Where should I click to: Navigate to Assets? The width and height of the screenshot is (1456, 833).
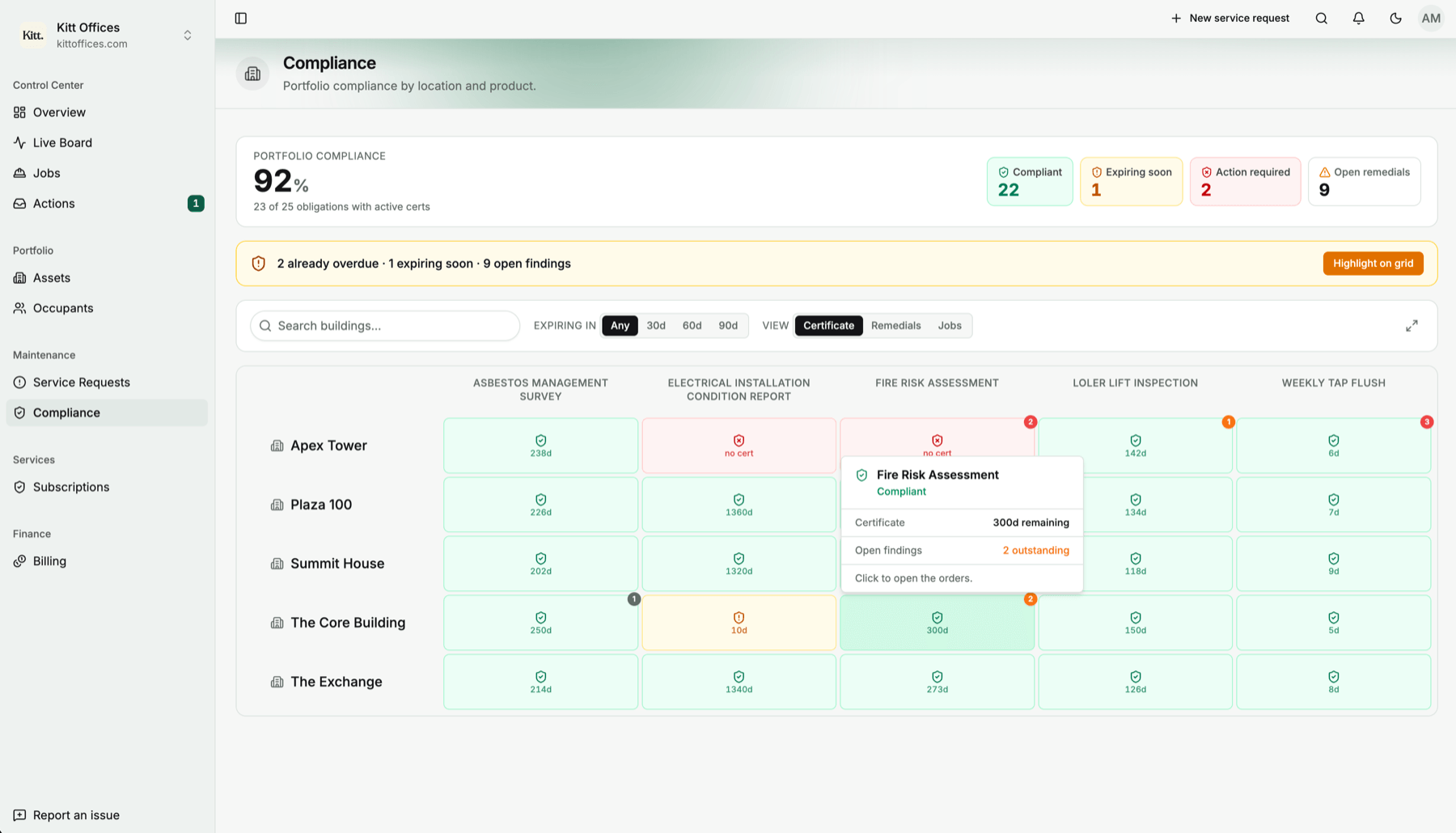click(x=107, y=277)
